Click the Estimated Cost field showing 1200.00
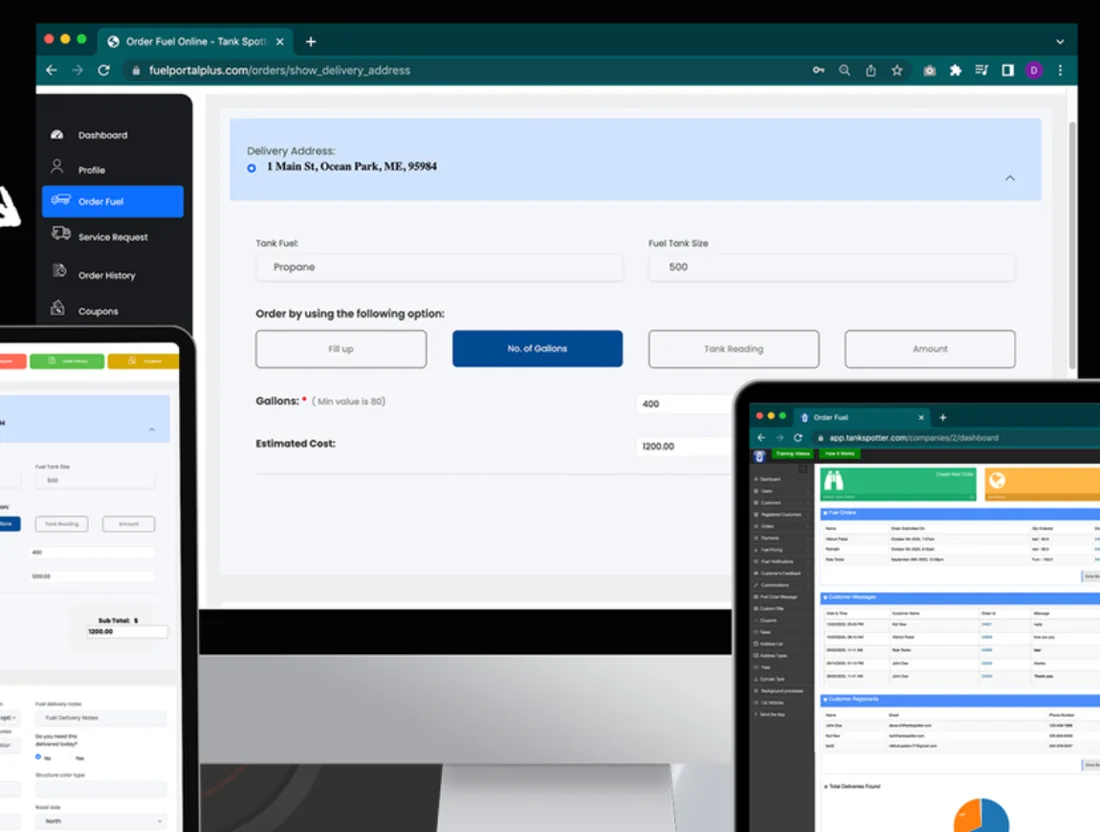 685,446
